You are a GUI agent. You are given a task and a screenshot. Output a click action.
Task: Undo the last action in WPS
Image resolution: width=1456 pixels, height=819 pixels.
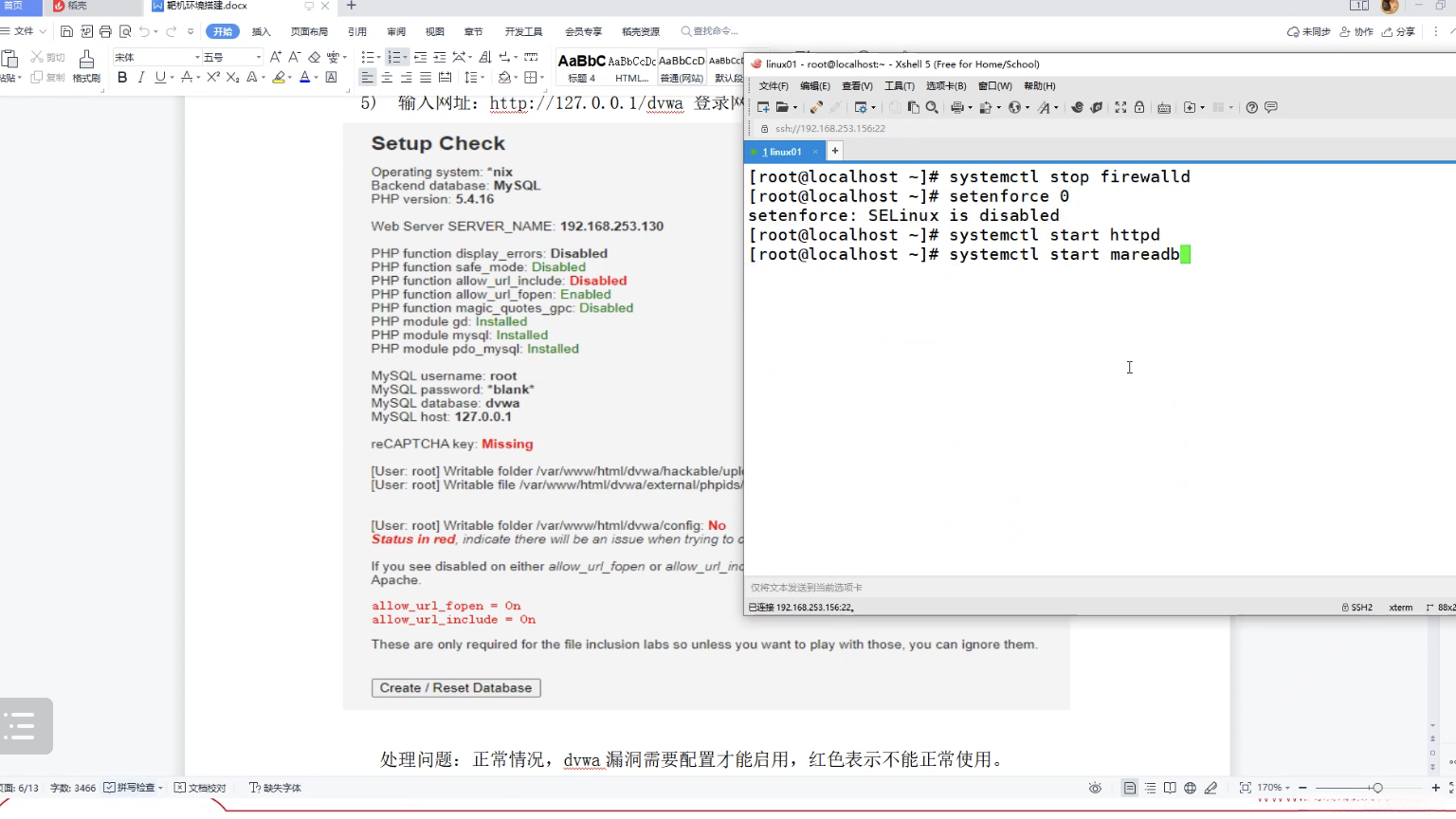point(144,31)
